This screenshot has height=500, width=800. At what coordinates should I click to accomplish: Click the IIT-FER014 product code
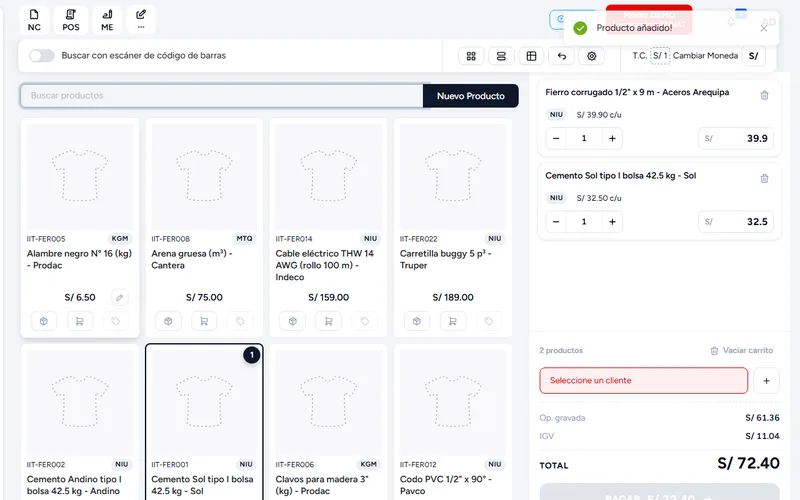(x=294, y=239)
